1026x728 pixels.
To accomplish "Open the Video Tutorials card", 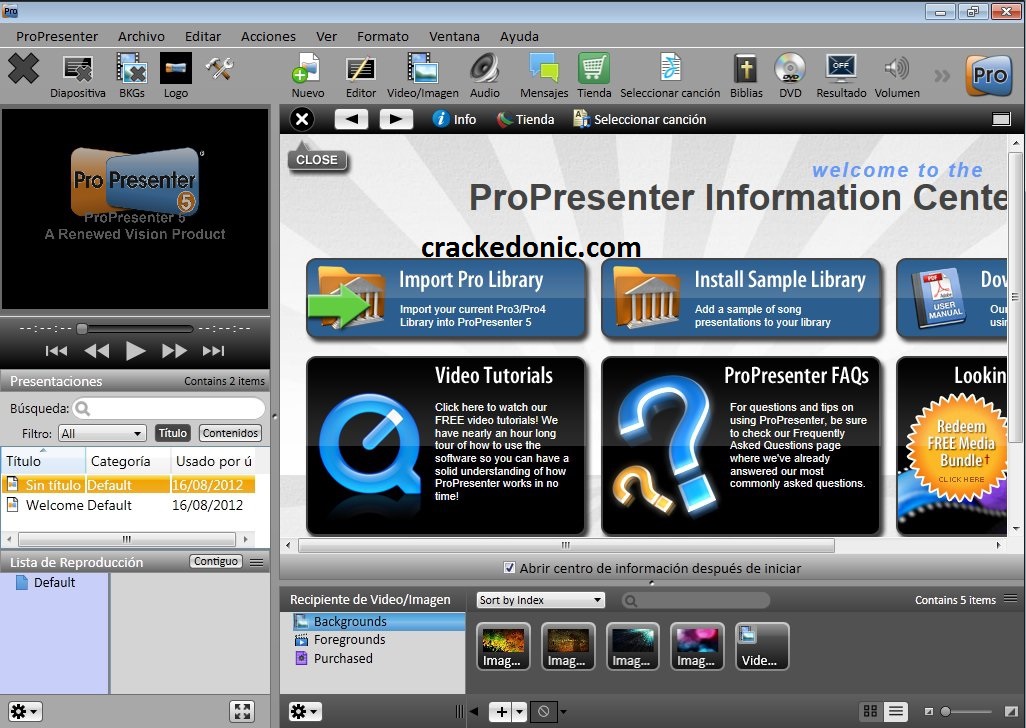I will [446, 445].
